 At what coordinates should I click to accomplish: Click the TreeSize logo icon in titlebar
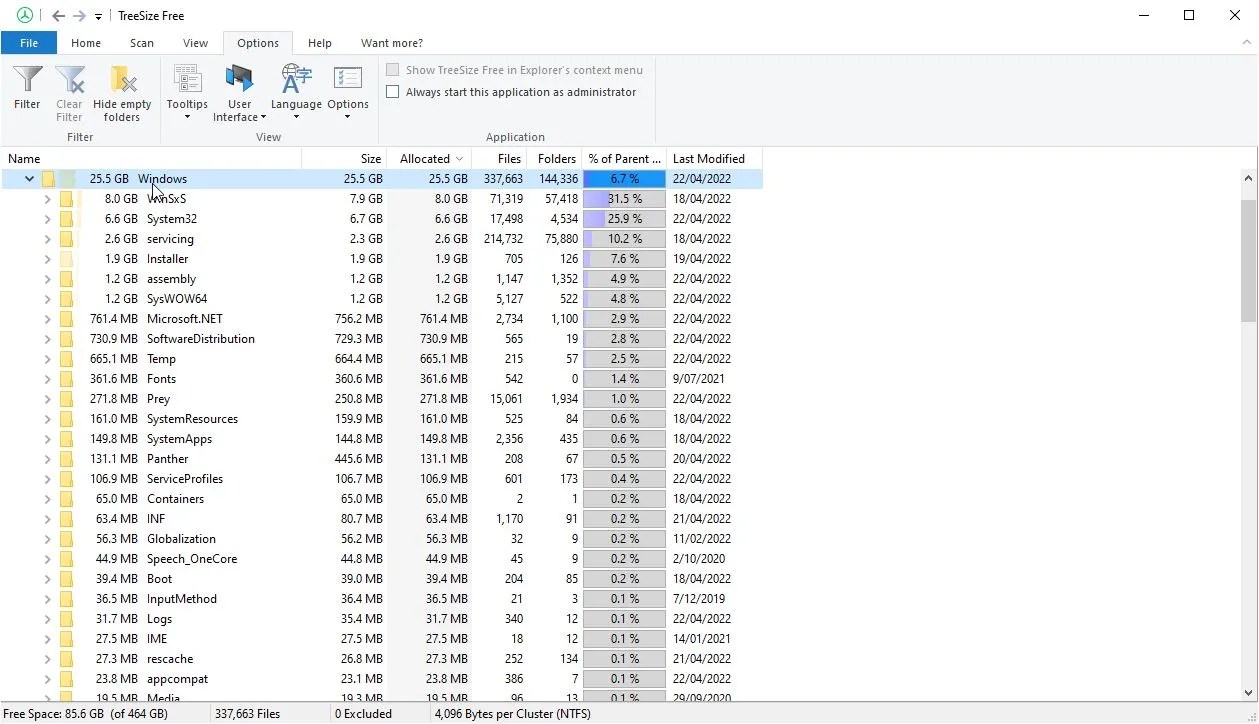point(24,15)
